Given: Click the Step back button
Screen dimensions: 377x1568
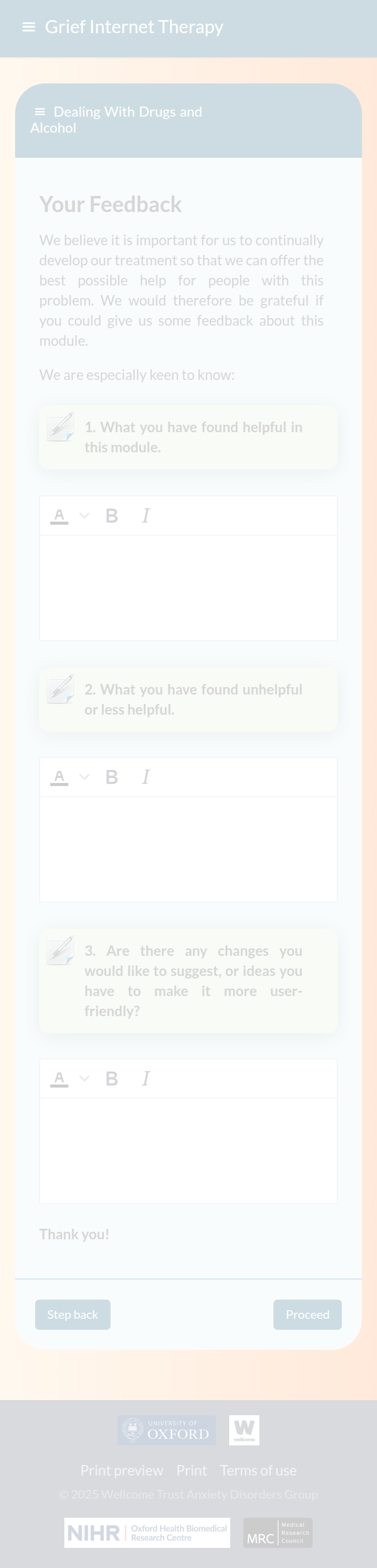Looking at the screenshot, I should 72,1314.
